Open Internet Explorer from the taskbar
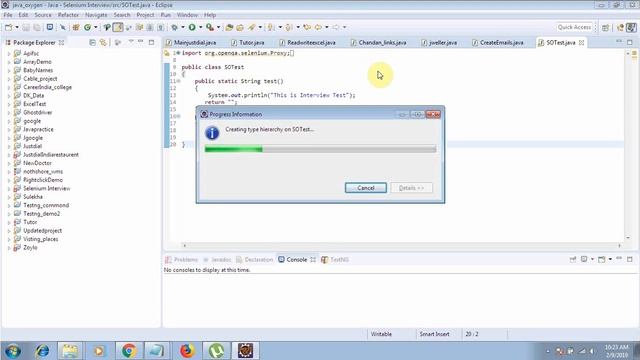Viewport: 640px width, 360px height. [42, 351]
